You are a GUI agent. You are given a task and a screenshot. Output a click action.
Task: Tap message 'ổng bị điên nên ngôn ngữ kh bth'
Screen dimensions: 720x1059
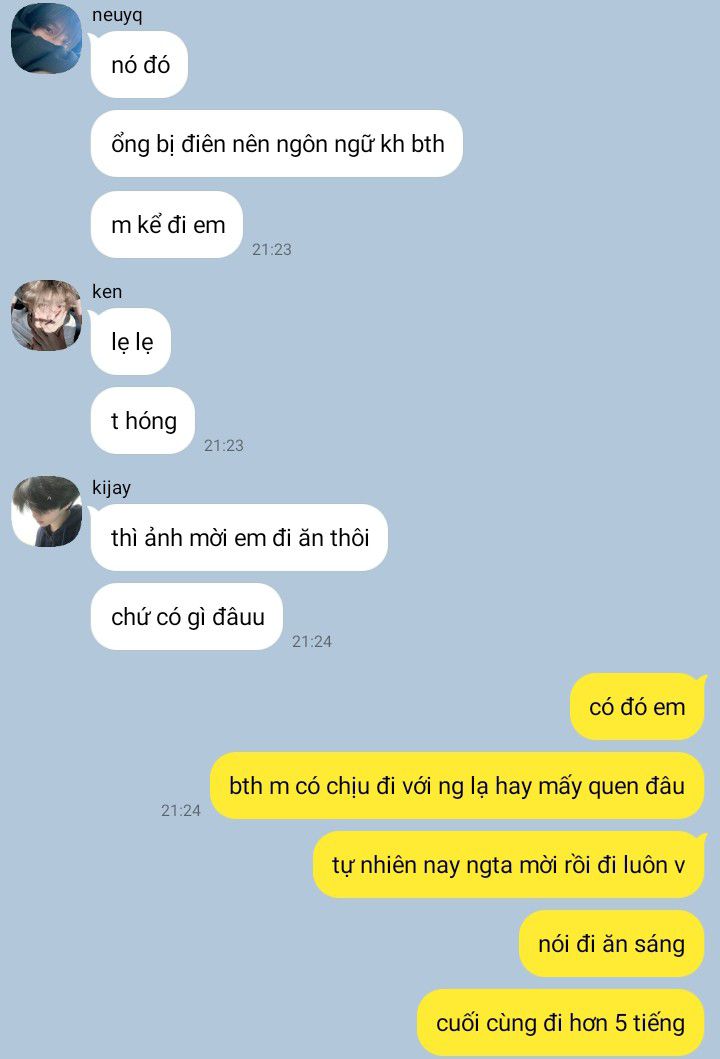[x=277, y=144]
